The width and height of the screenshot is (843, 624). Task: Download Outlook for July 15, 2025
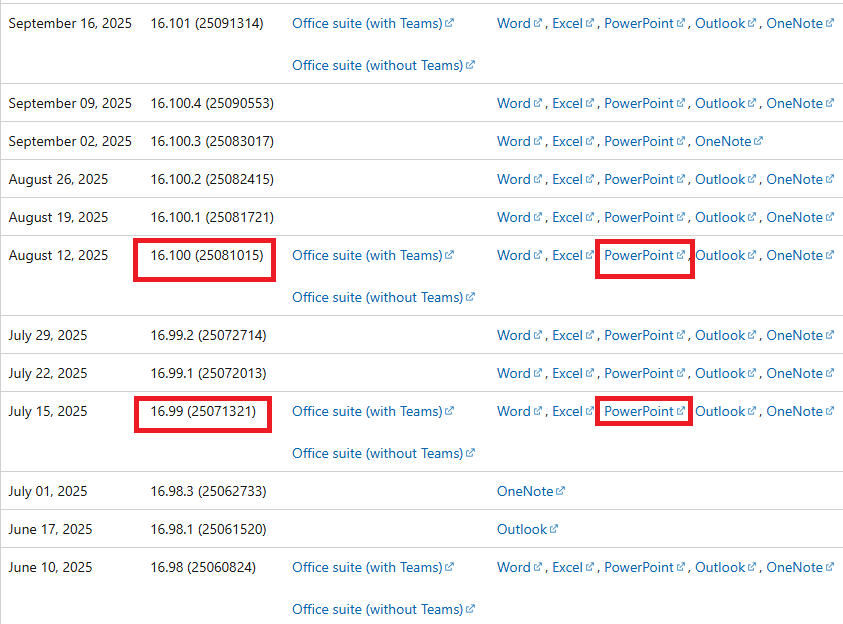pyautogui.click(x=726, y=412)
